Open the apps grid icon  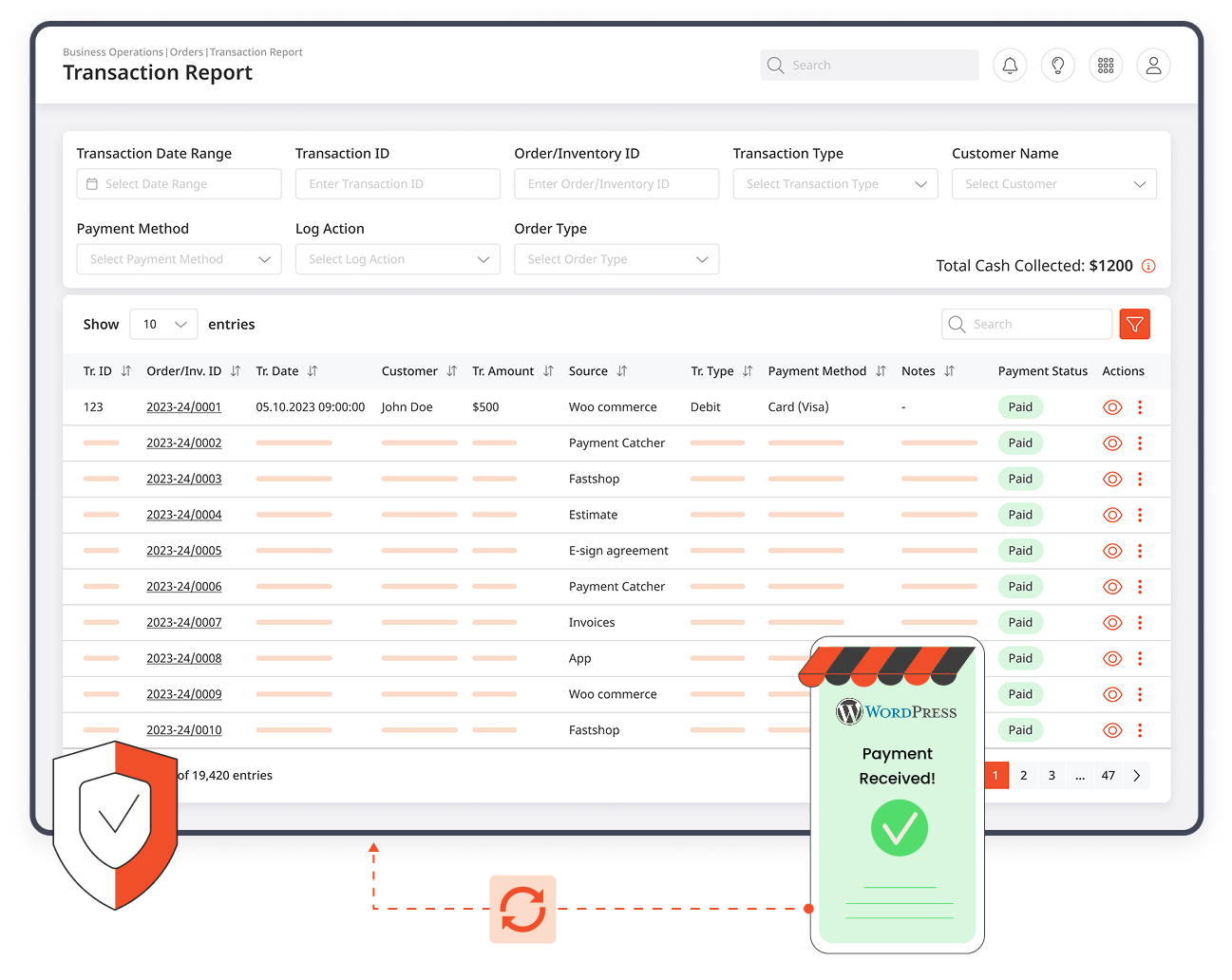click(1106, 66)
